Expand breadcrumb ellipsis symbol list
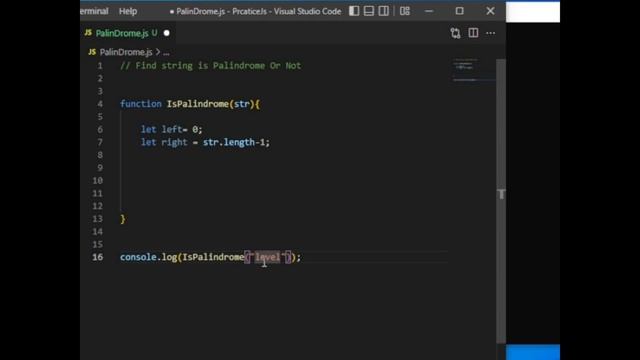The image size is (640, 360). click(x=166, y=53)
